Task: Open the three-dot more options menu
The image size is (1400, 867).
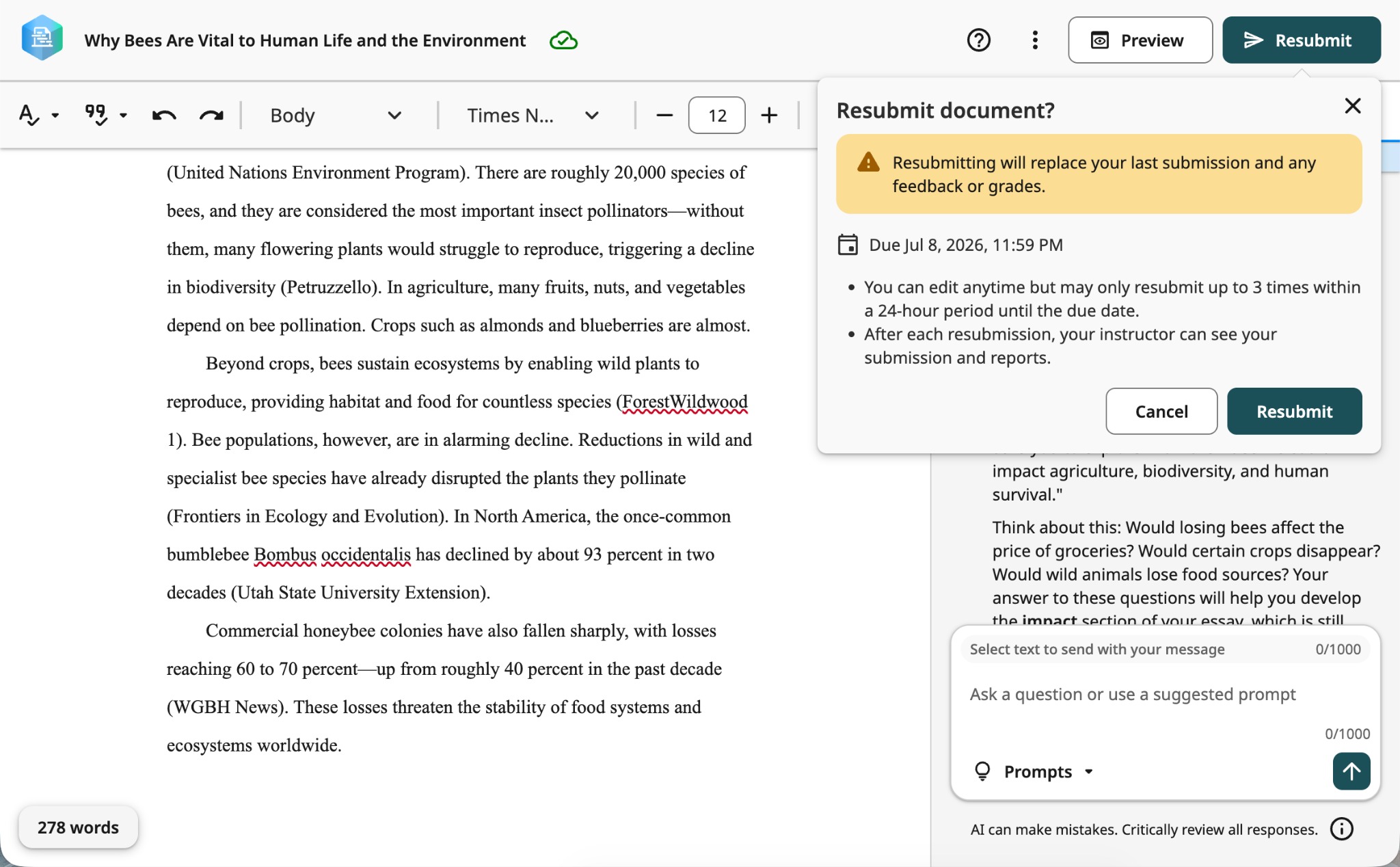Action: click(1035, 40)
